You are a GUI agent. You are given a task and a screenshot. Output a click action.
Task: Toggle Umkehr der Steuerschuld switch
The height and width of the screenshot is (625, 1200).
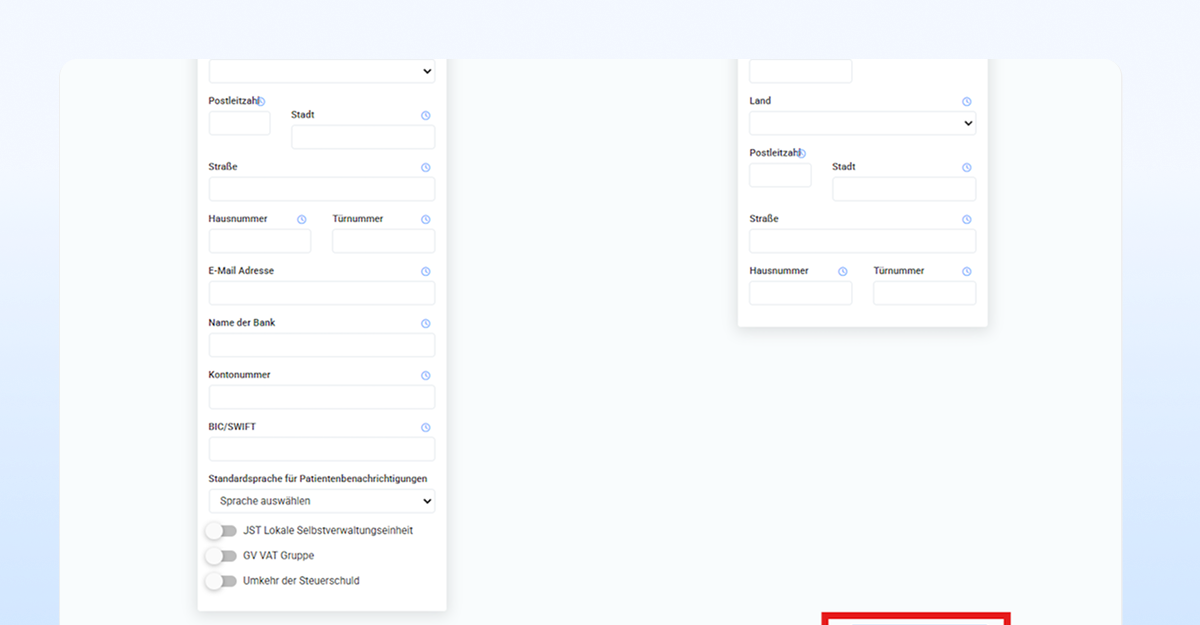click(x=221, y=581)
